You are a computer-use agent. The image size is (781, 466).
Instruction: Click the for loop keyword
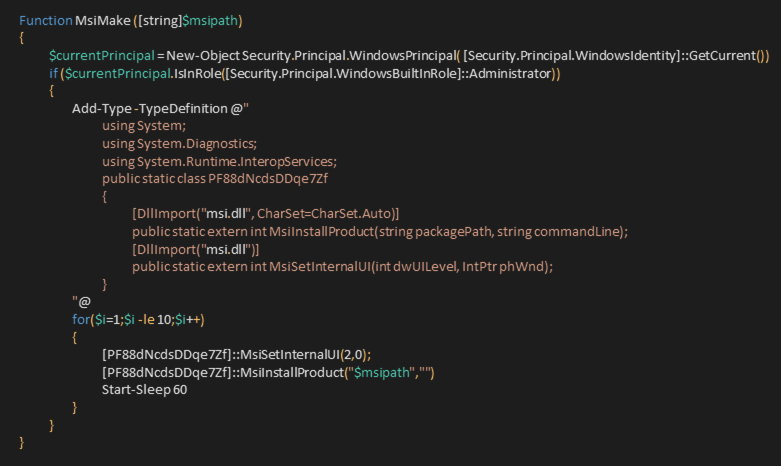coord(81,320)
